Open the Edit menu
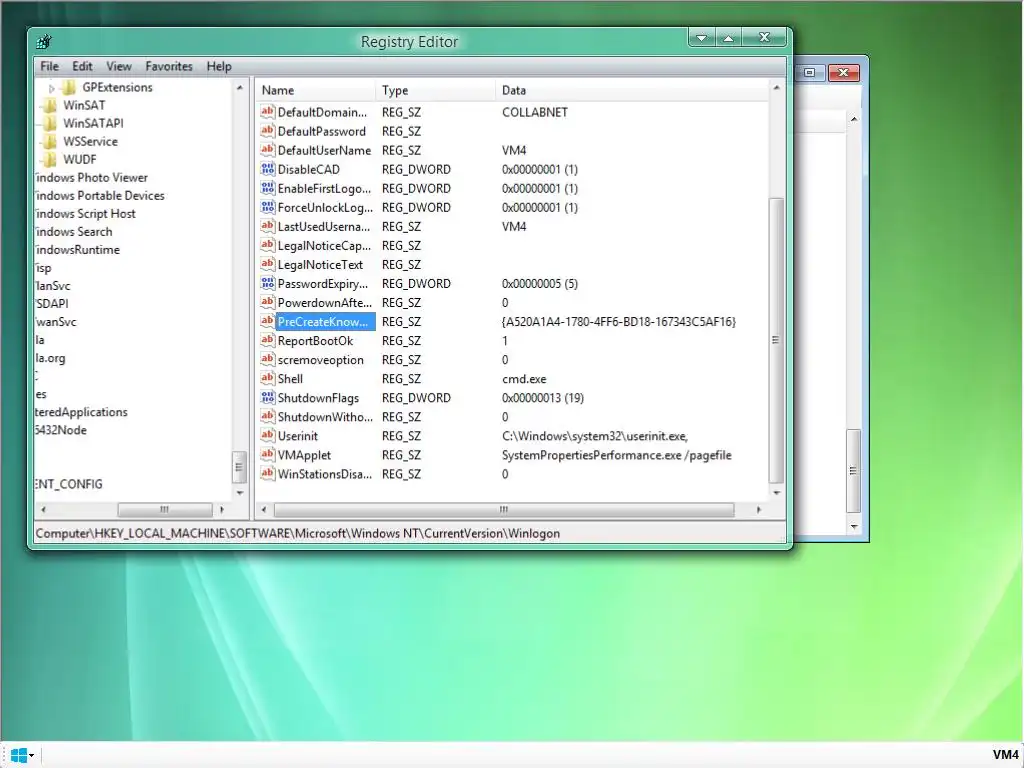1024x768 pixels. tap(82, 66)
